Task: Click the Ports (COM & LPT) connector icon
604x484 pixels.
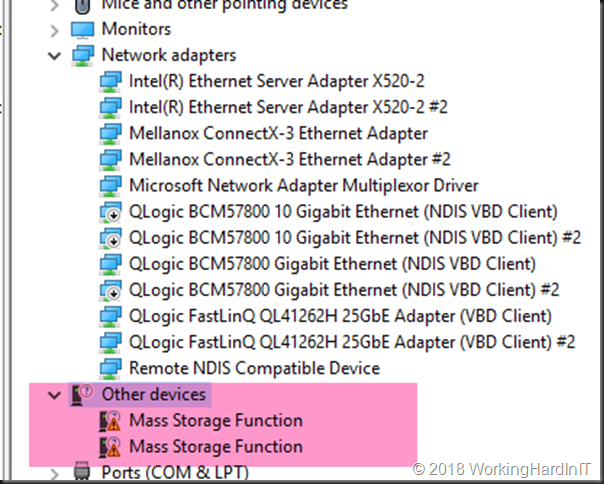Action: tap(82, 471)
